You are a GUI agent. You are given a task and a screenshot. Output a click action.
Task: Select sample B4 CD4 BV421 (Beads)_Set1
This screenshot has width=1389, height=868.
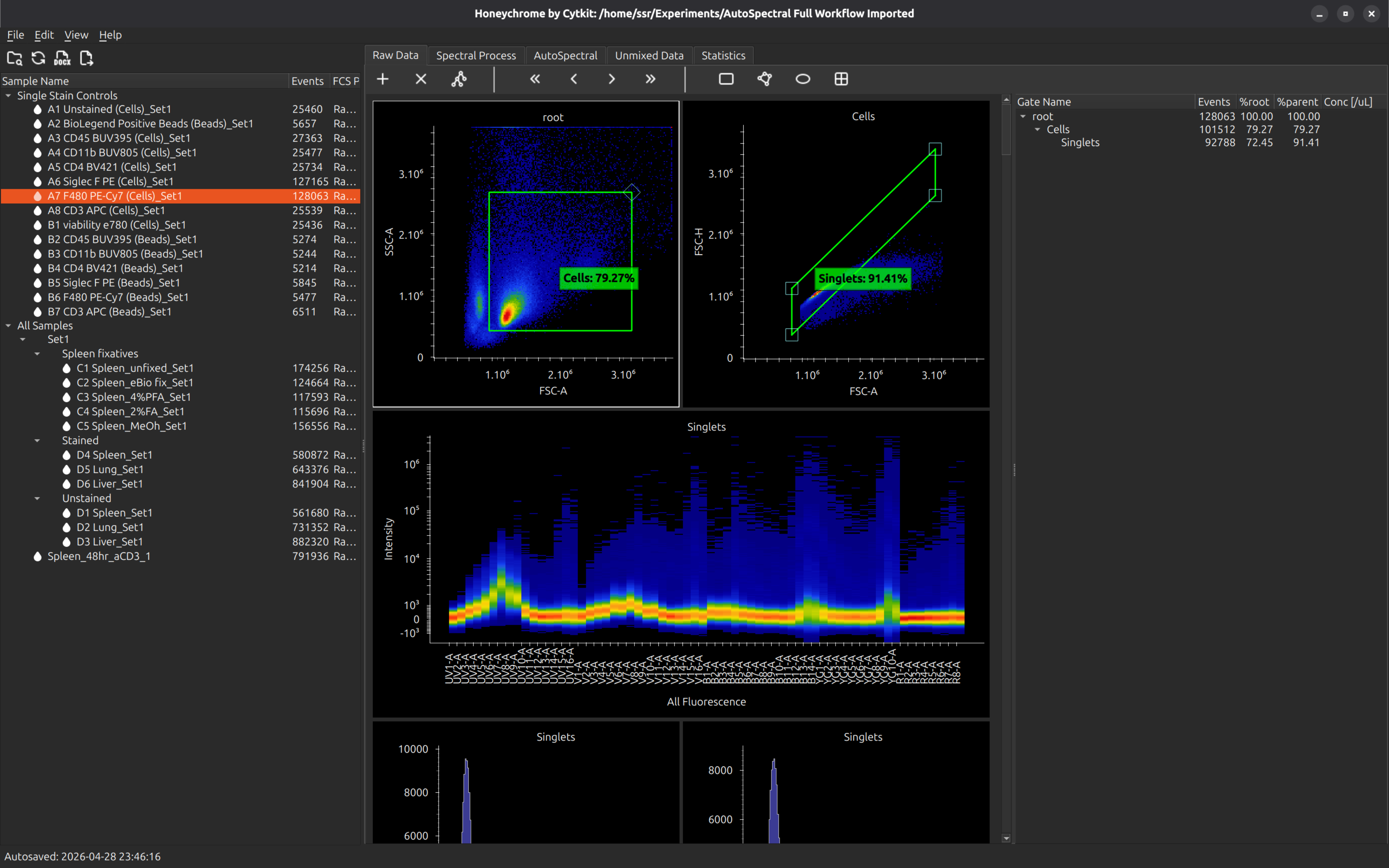point(180,268)
